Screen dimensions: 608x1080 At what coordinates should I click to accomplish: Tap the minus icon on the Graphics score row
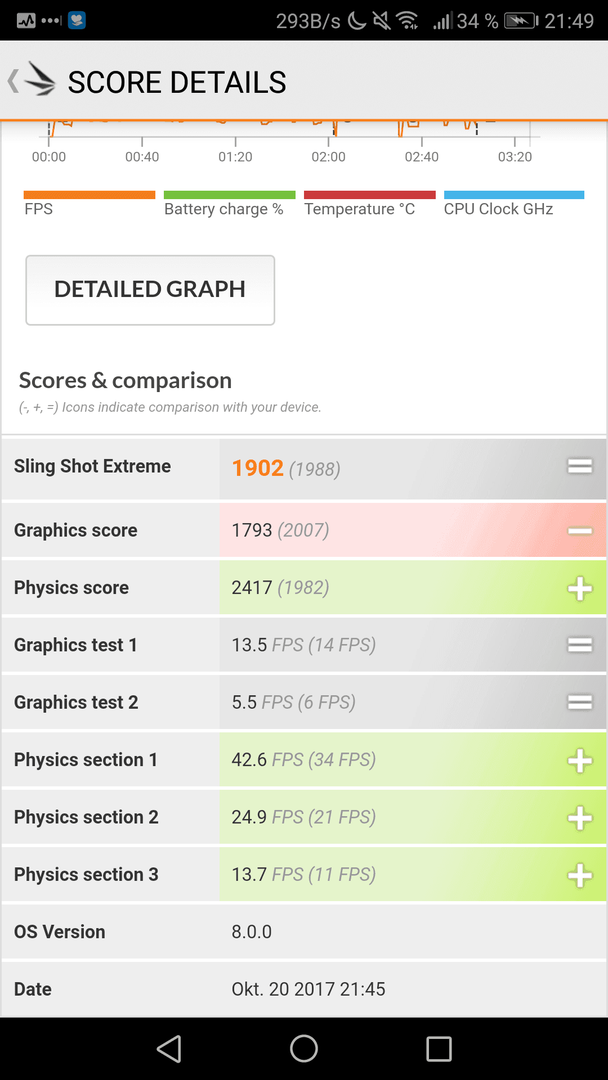[580, 530]
